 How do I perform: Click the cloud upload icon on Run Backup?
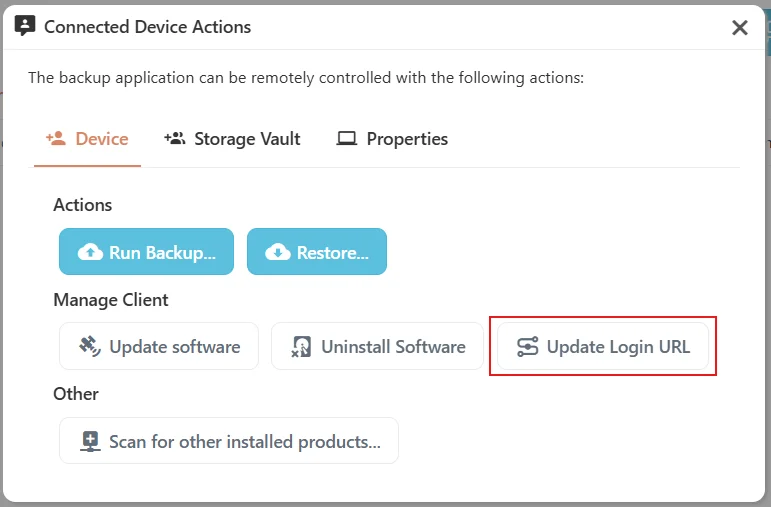(x=90, y=252)
